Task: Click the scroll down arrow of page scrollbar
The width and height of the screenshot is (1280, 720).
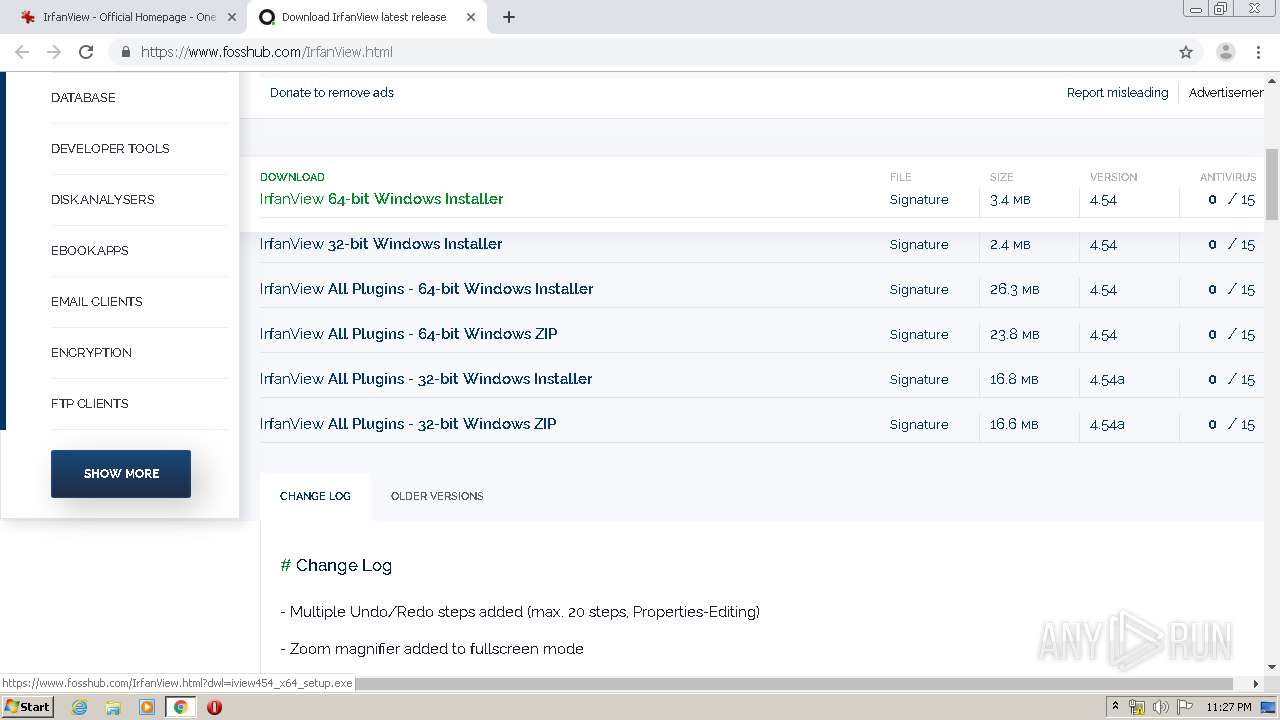Action: tap(1272, 667)
